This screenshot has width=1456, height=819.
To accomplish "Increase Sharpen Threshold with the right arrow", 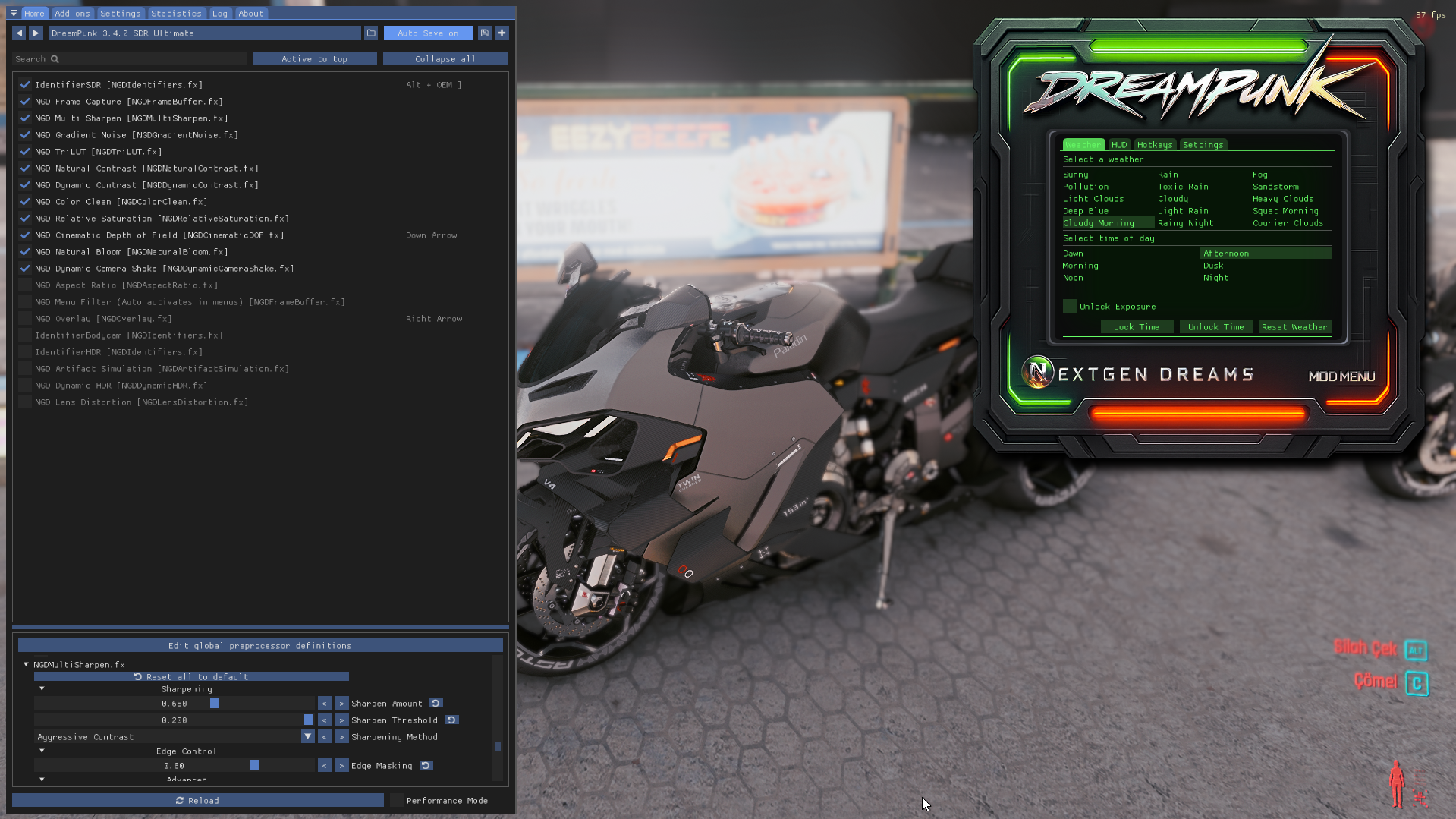I will 341,720.
